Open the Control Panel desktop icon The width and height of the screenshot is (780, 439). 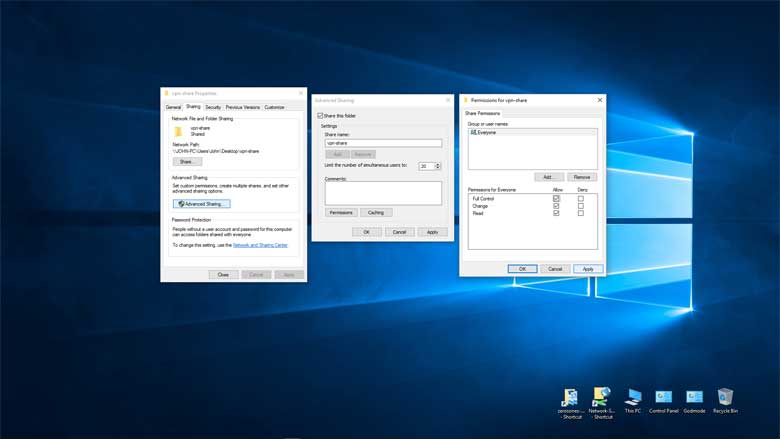663,397
